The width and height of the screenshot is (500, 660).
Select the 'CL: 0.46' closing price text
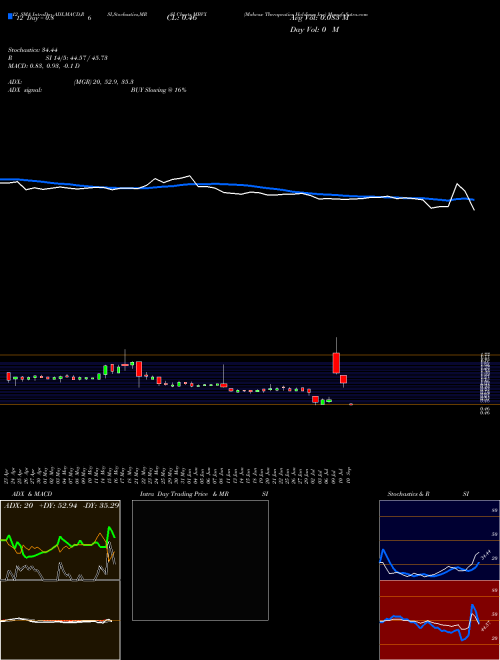click(182, 18)
